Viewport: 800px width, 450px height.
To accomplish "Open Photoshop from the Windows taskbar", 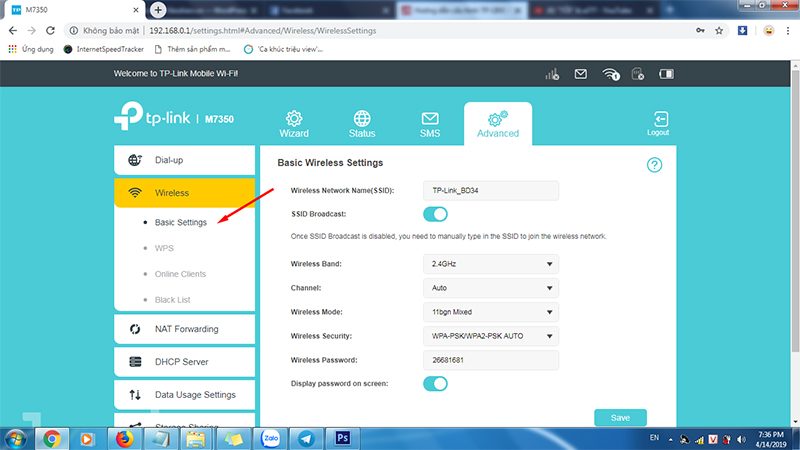I will (342, 438).
